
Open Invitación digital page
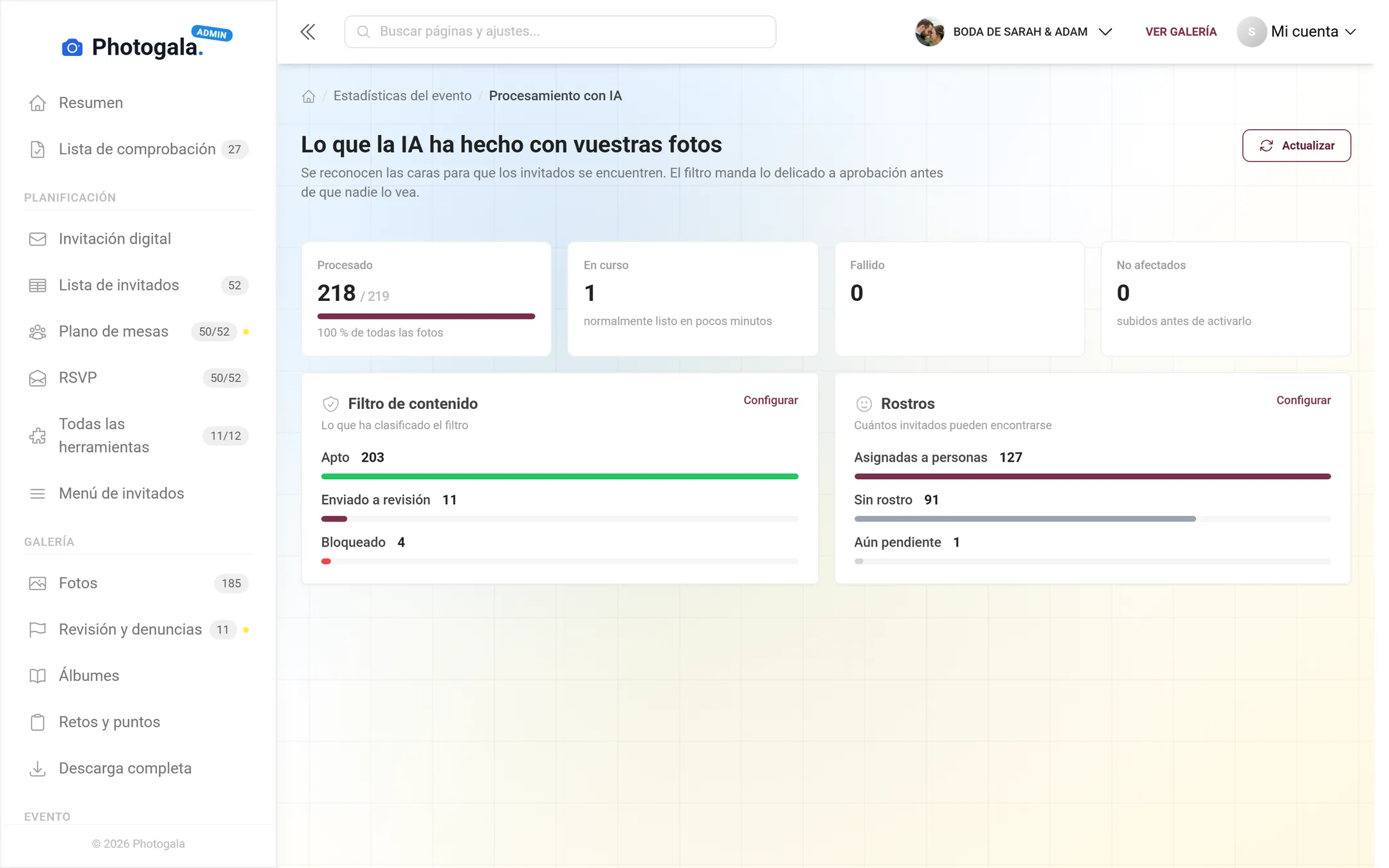(138, 239)
